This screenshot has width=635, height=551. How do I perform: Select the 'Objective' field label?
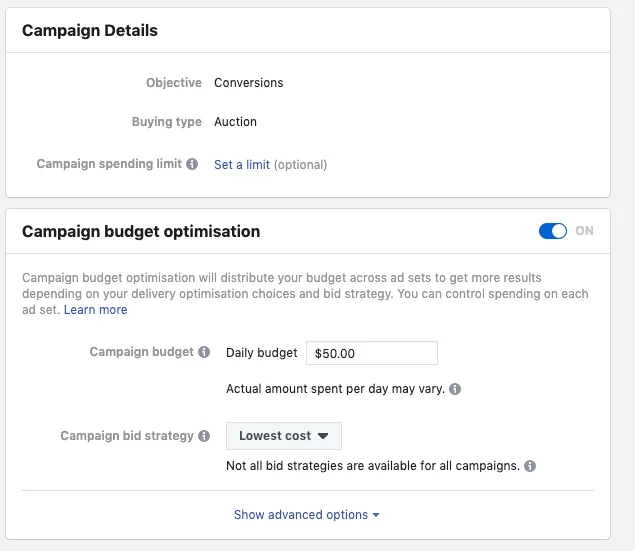174,83
